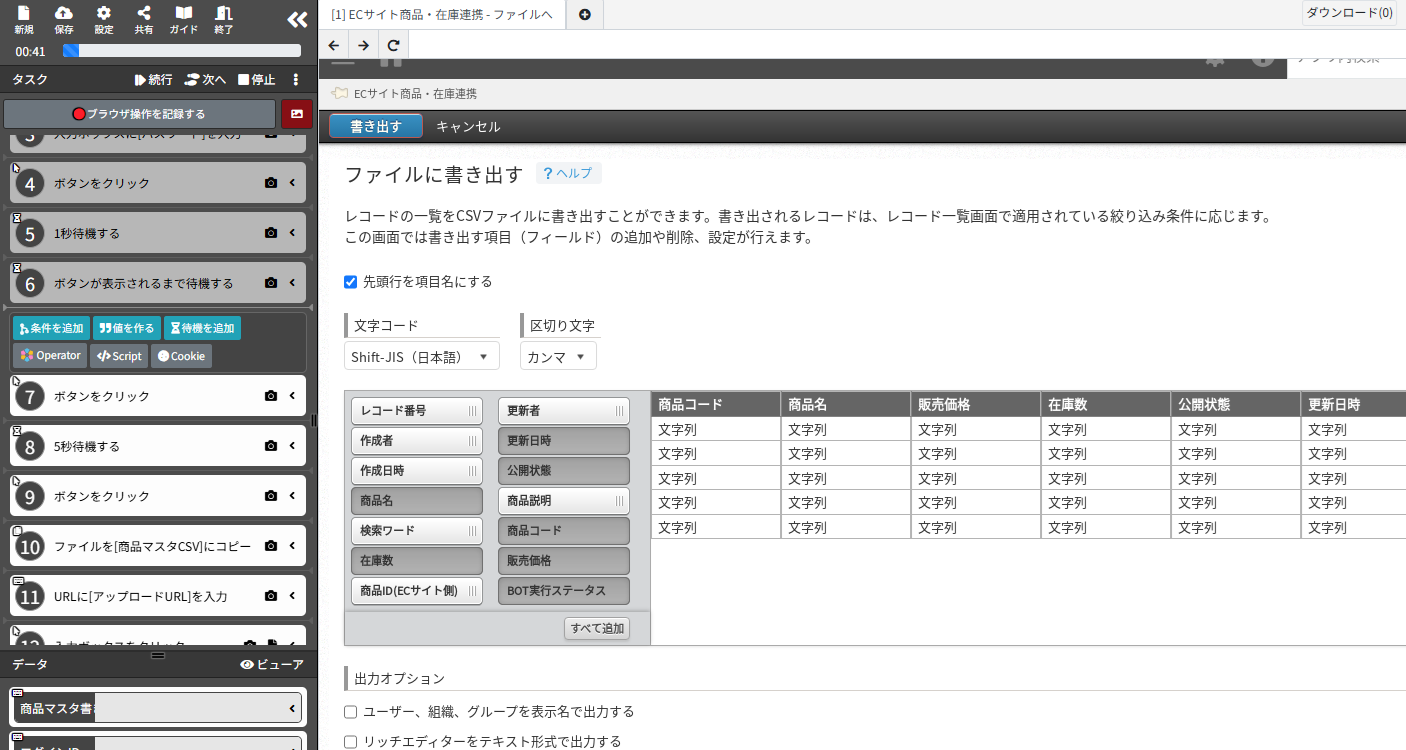
Task: Click the progress bar next to 00:41
Action: [180, 50]
